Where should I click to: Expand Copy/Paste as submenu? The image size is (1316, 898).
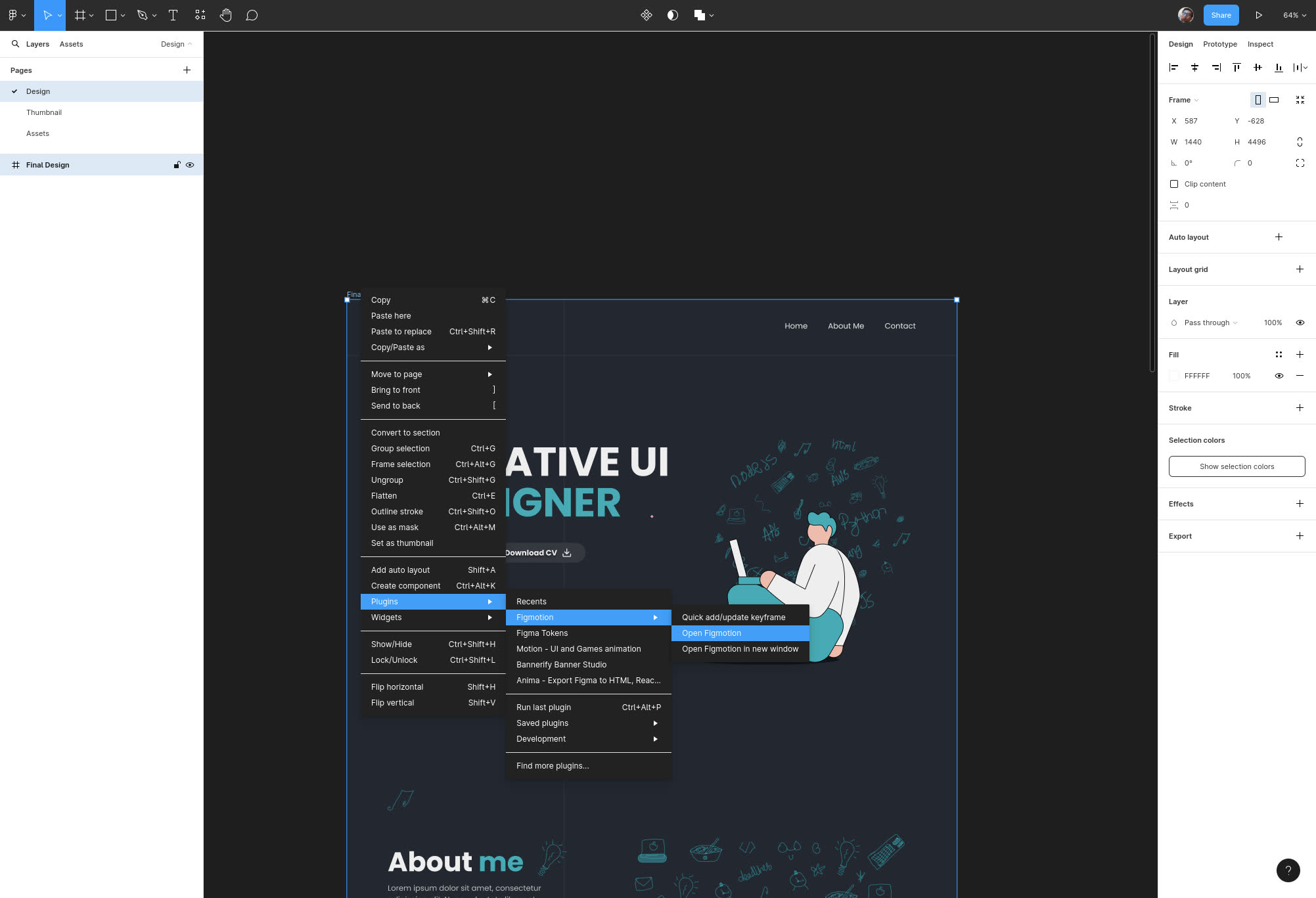pyautogui.click(x=433, y=348)
